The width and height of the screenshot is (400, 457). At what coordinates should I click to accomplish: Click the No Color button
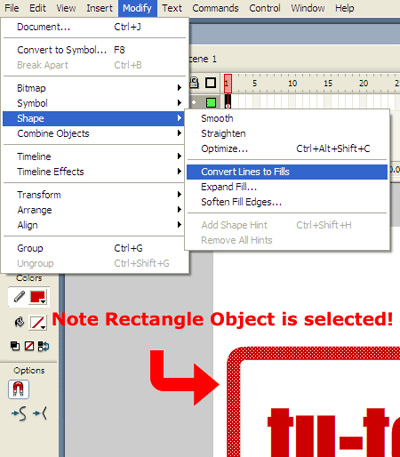tap(29, 346)
